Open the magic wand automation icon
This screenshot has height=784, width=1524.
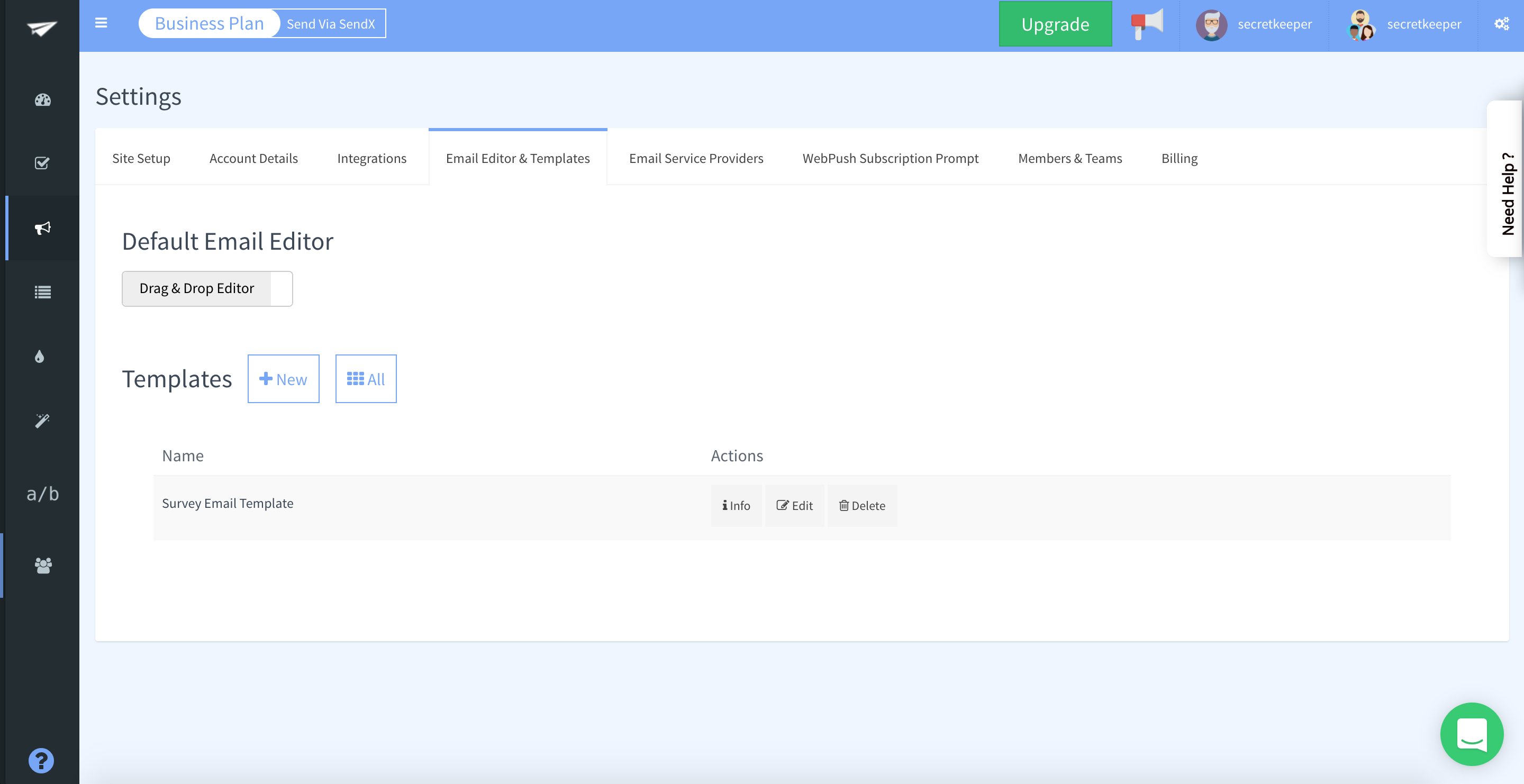coord(42,421)
